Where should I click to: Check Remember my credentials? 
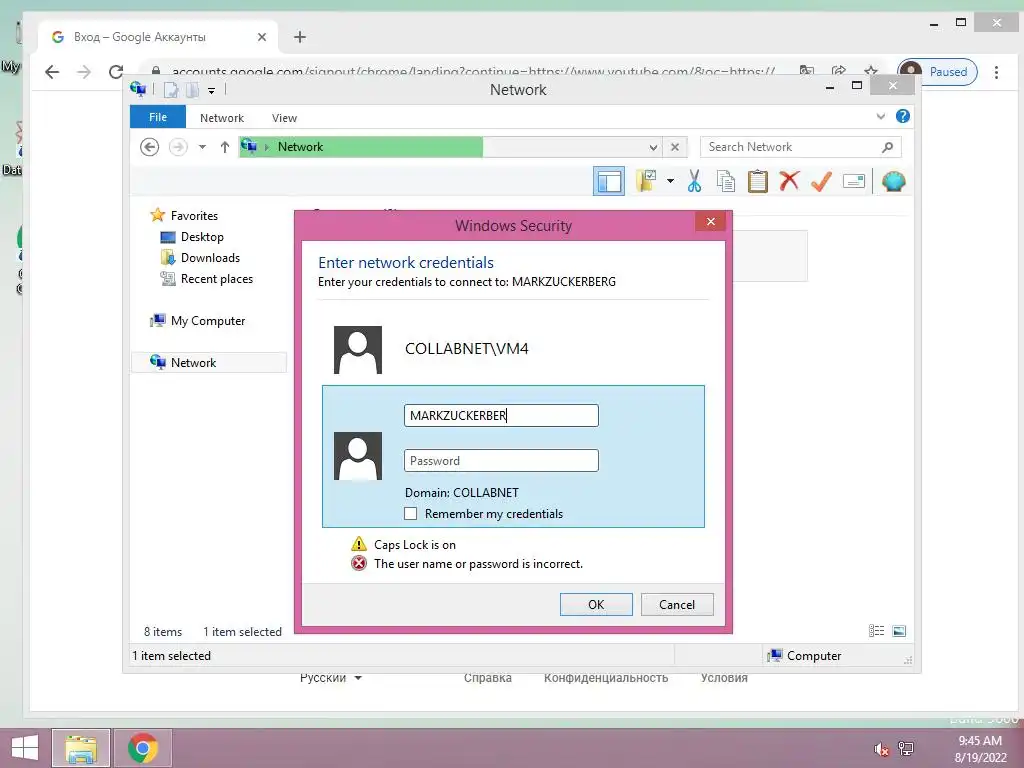pyautogui.click(x=411, y=513)
